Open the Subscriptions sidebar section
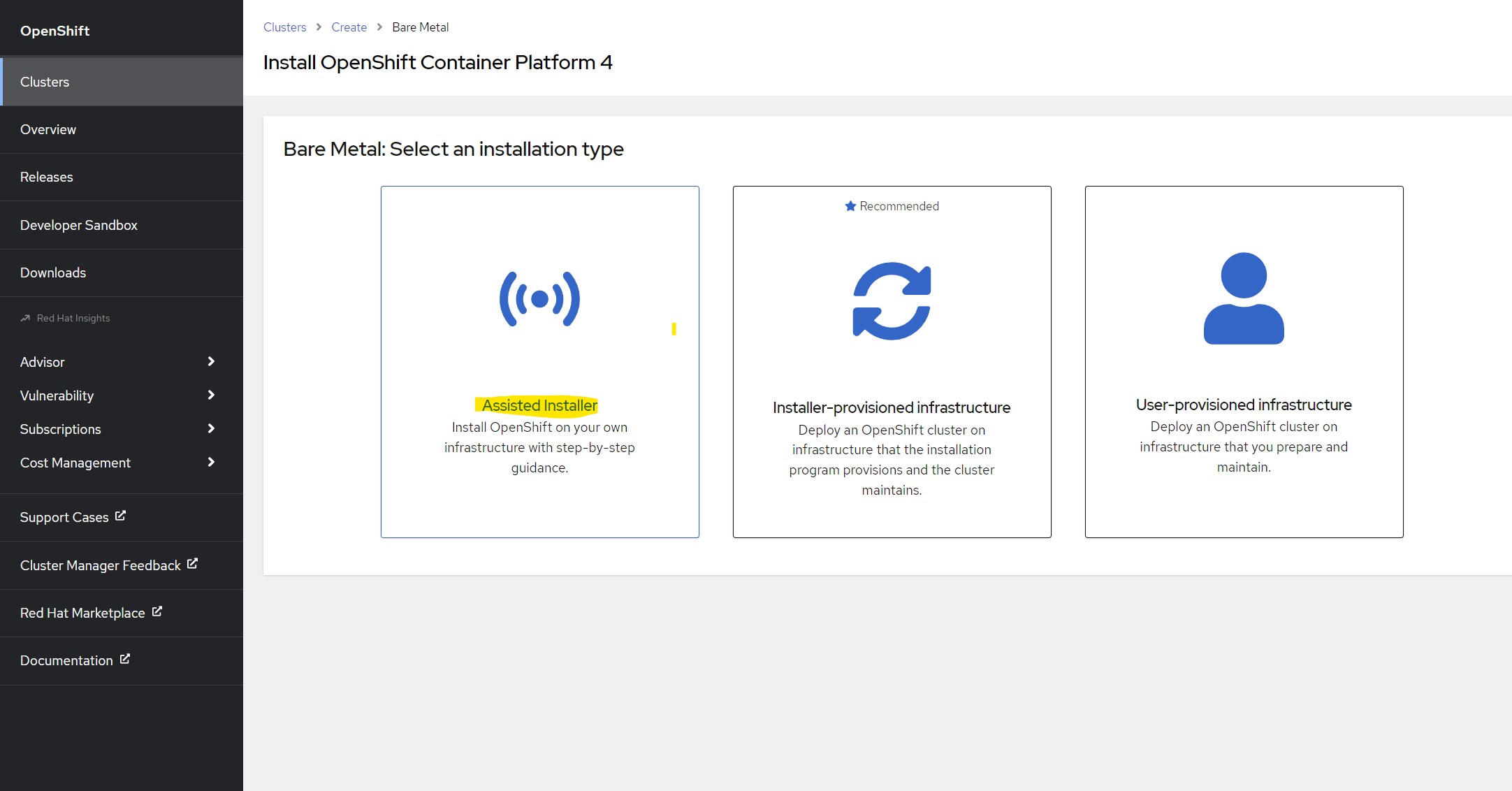 (x=122, y=429)
